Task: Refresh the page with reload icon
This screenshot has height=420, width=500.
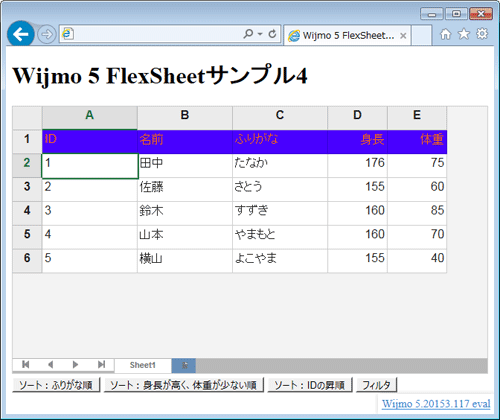Action: coord(272,34)
